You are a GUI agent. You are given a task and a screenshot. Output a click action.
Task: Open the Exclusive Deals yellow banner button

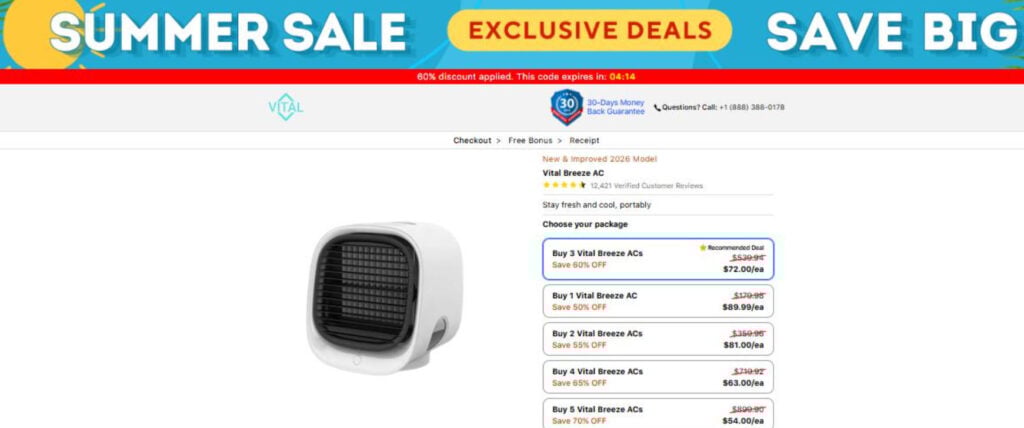point(589,31)
